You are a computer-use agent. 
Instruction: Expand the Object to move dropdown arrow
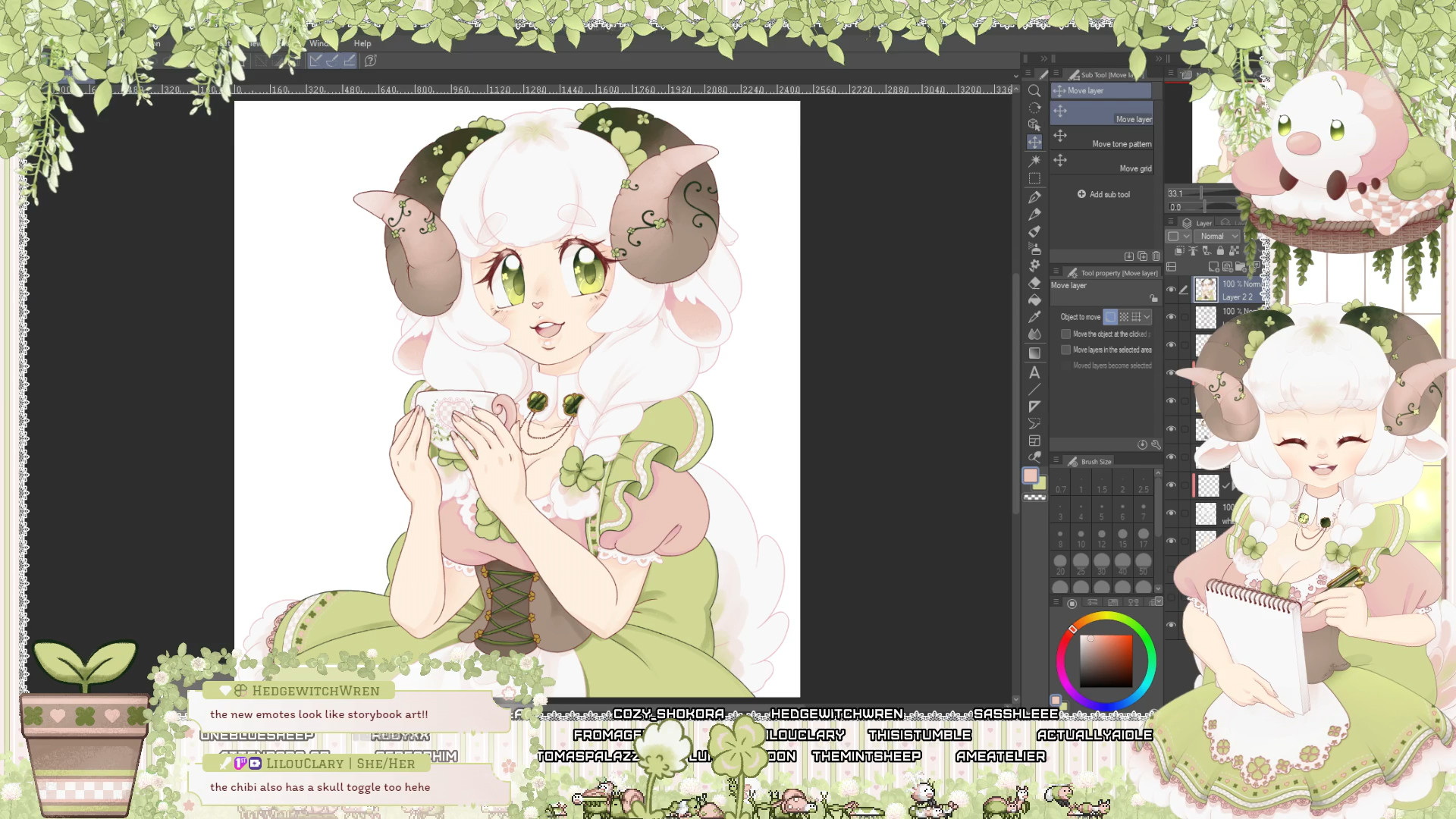point(1147,317)
